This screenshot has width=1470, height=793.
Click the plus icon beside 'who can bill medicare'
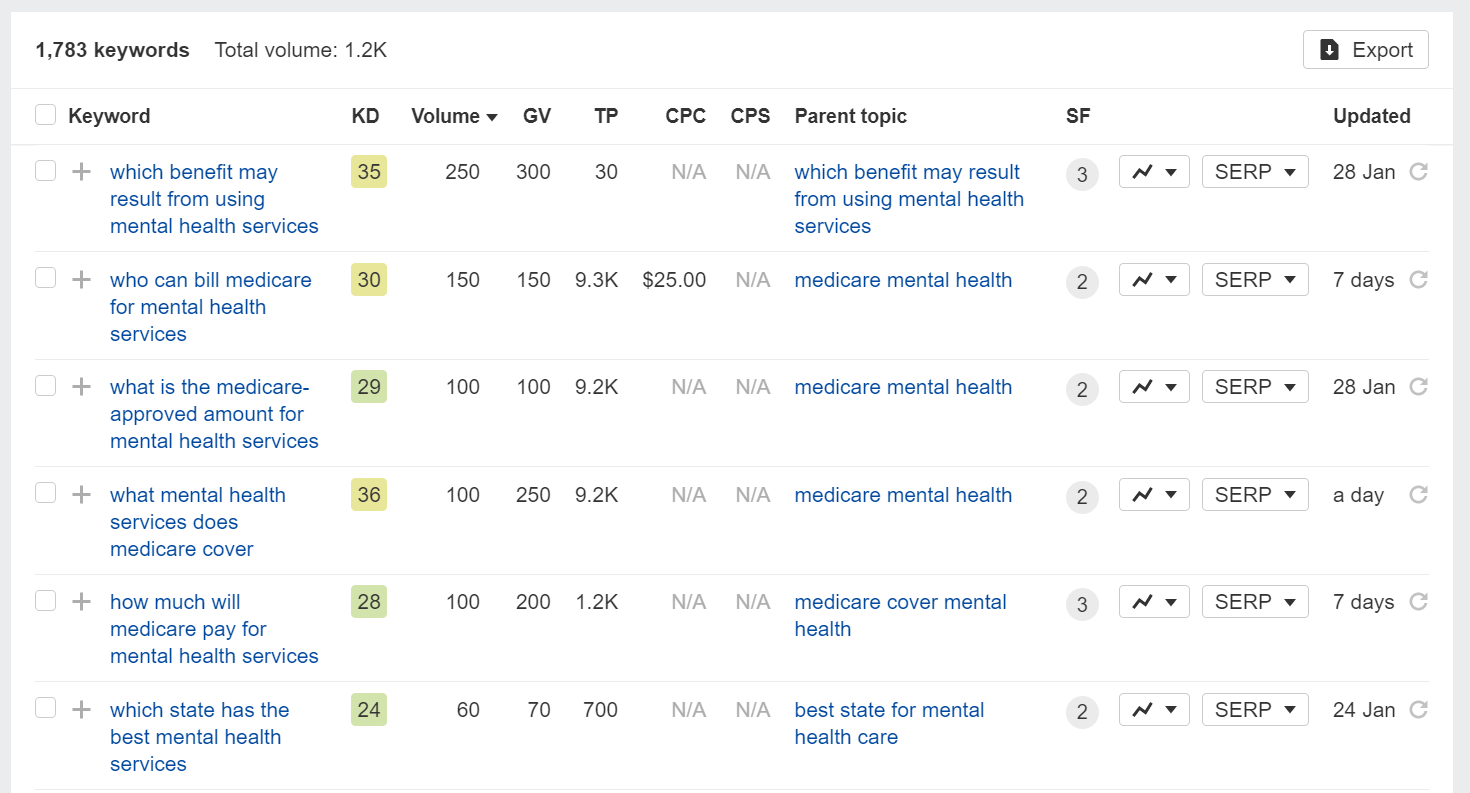click(x=81, y=280)
